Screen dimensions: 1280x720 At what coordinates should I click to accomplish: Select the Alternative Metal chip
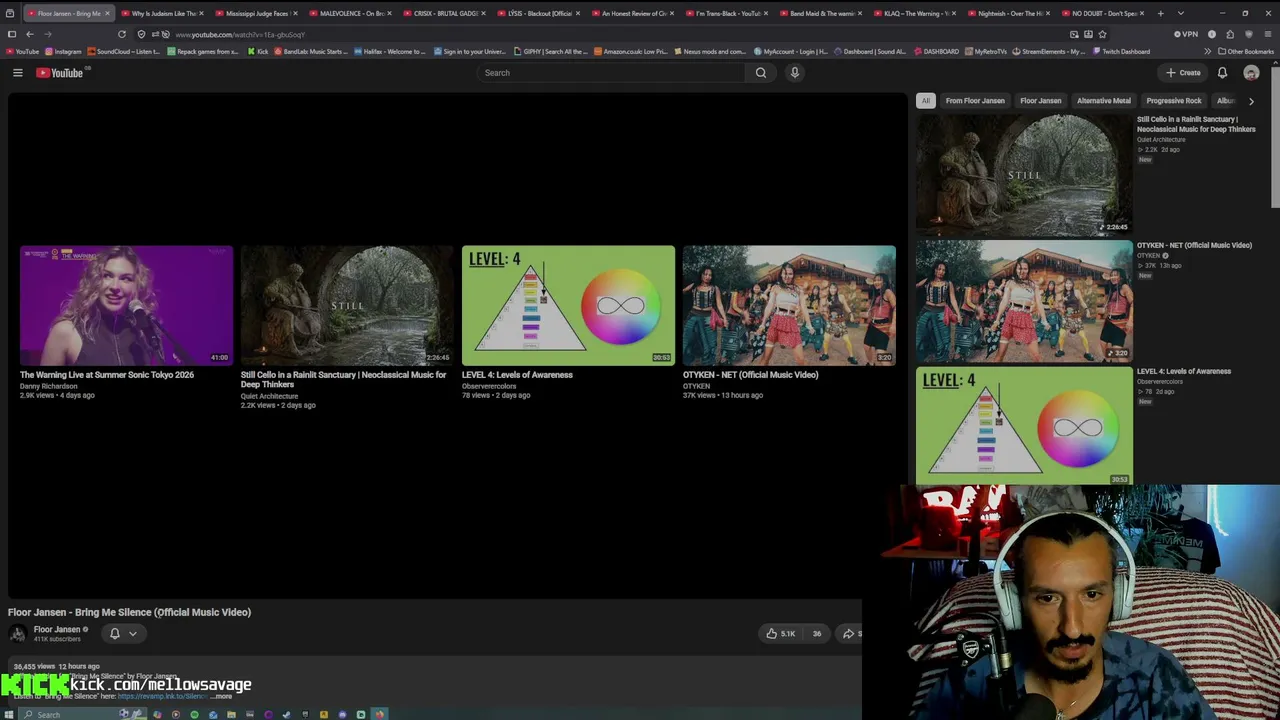pos(1104,101)
